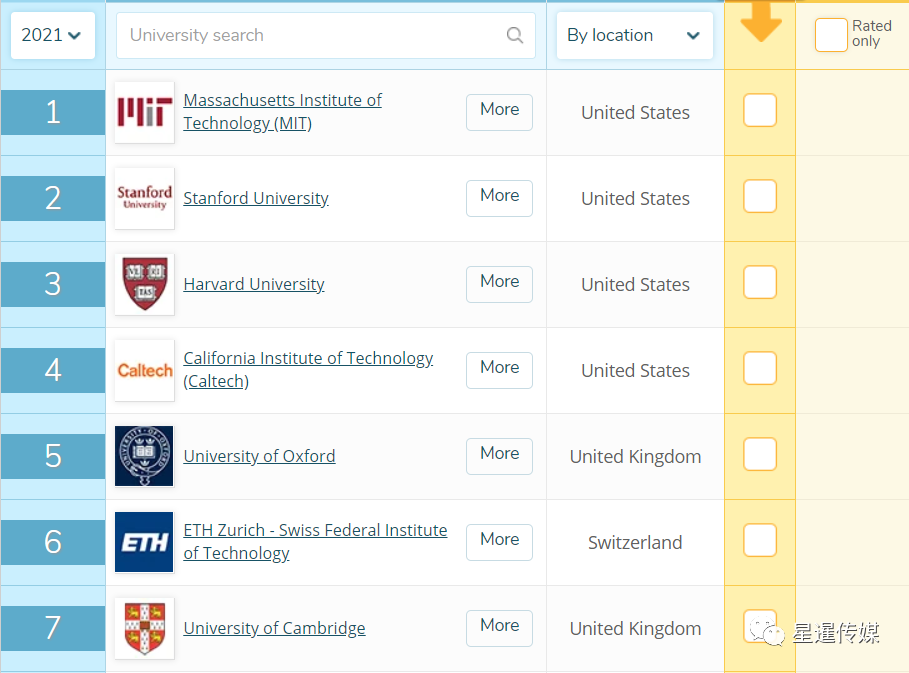This screenshot has width=909, height=673.
Task: Click the Caltech logo icon
Action: tap(144, 370)
